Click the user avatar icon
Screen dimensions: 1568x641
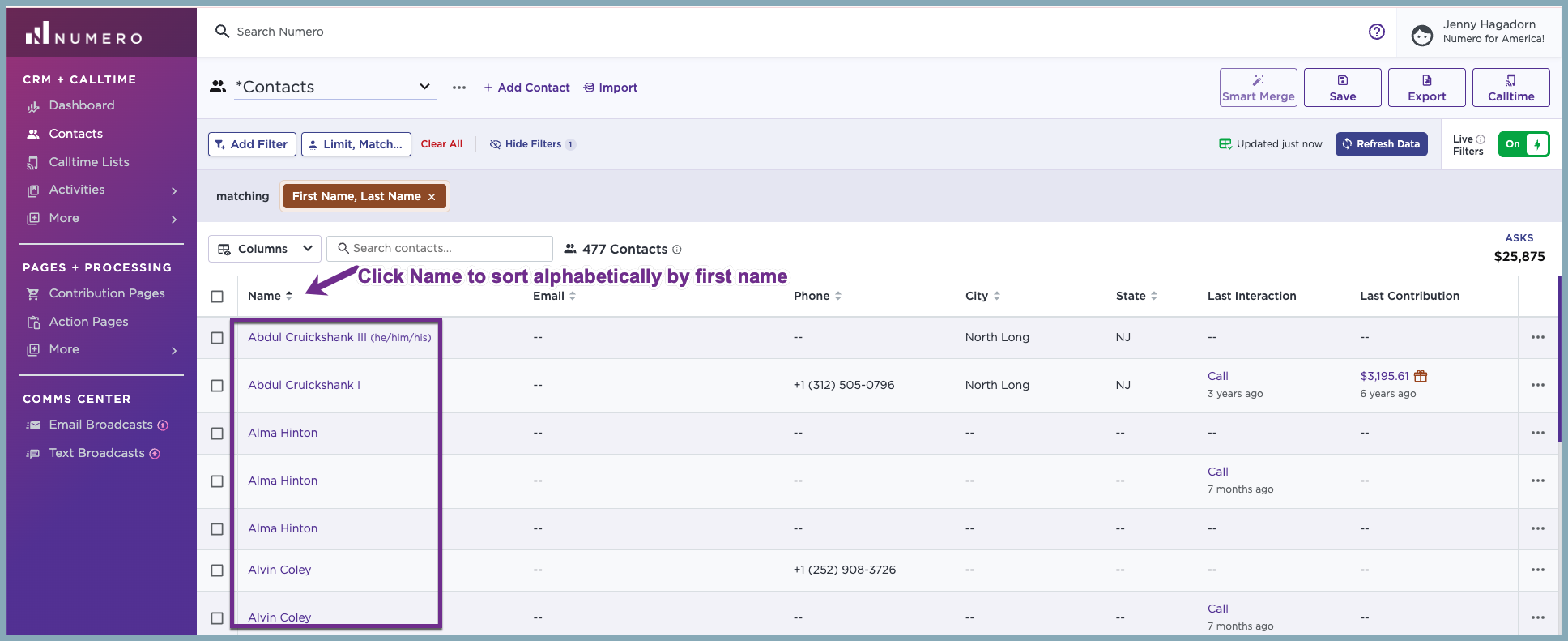pyautogui.click(x=1422, y=35)
